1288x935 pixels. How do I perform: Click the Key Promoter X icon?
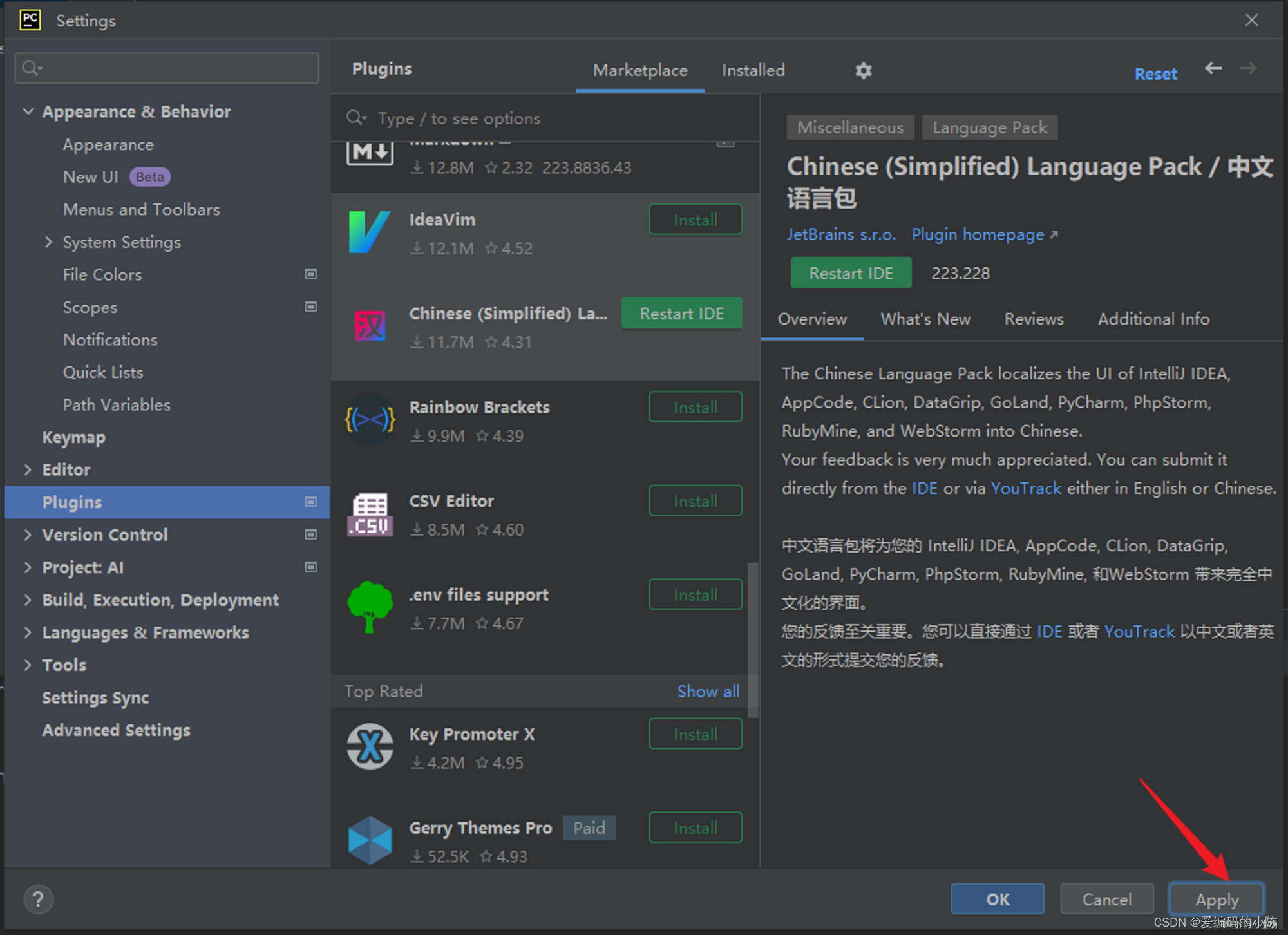pyautogui.click(x=370, y=747)
